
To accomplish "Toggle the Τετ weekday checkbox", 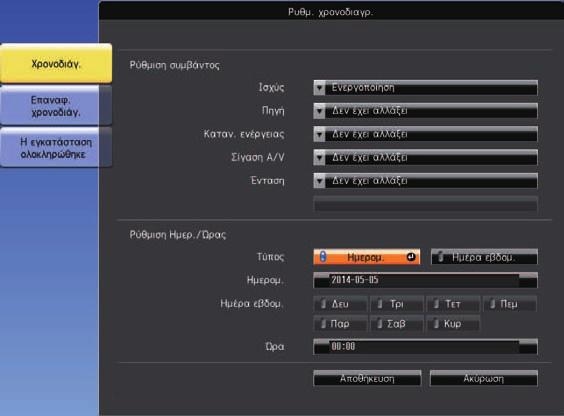I will [453, 304].
